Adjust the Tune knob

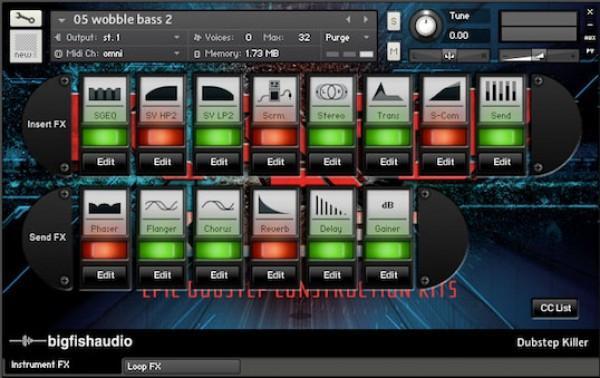pyautogui.click(x=426, y=26)
